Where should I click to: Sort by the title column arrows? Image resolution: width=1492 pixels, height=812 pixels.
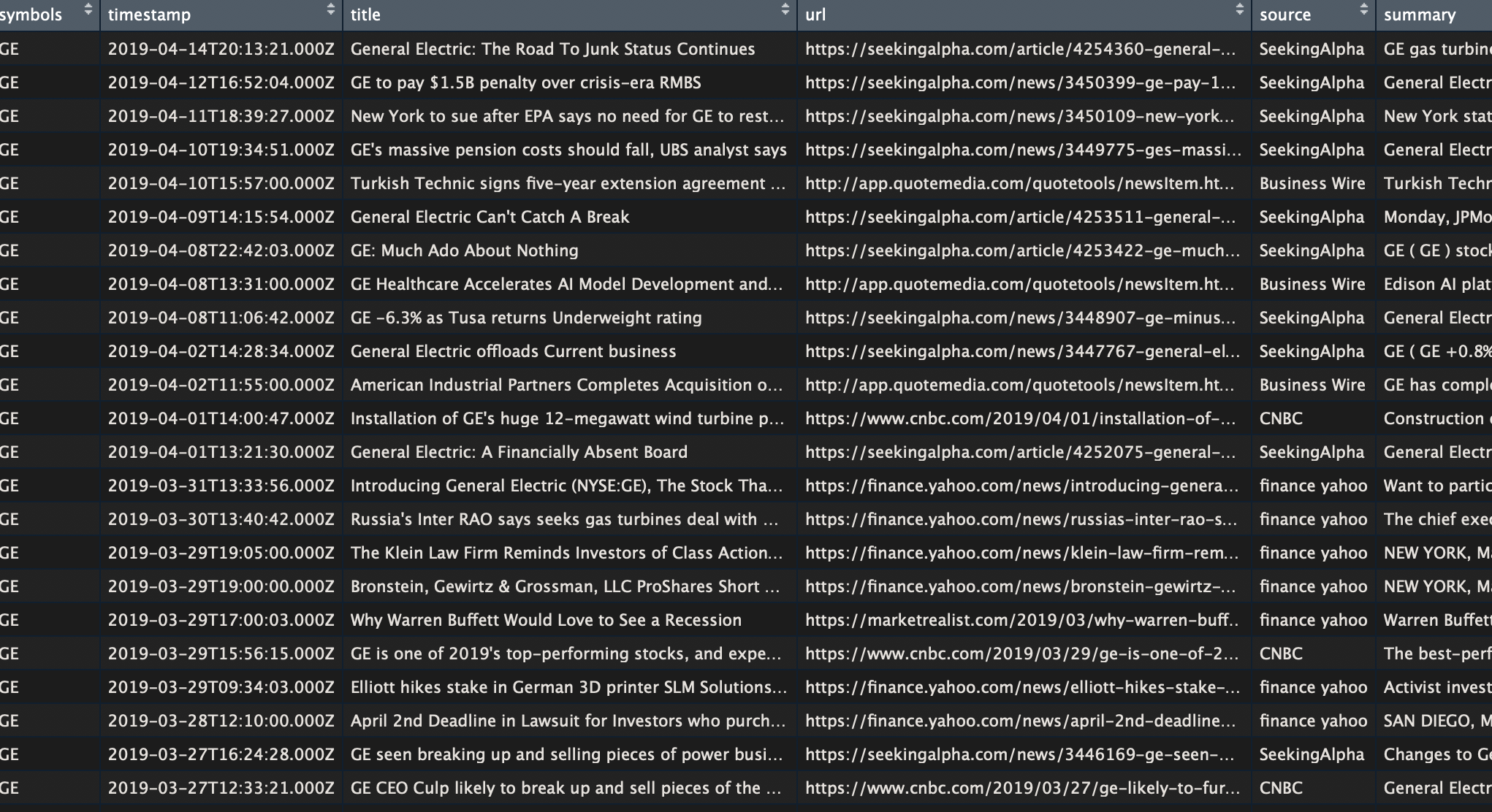tap(785, 10)
